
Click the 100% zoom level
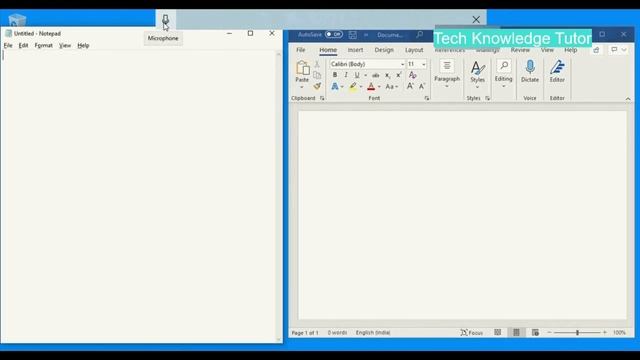619,333
